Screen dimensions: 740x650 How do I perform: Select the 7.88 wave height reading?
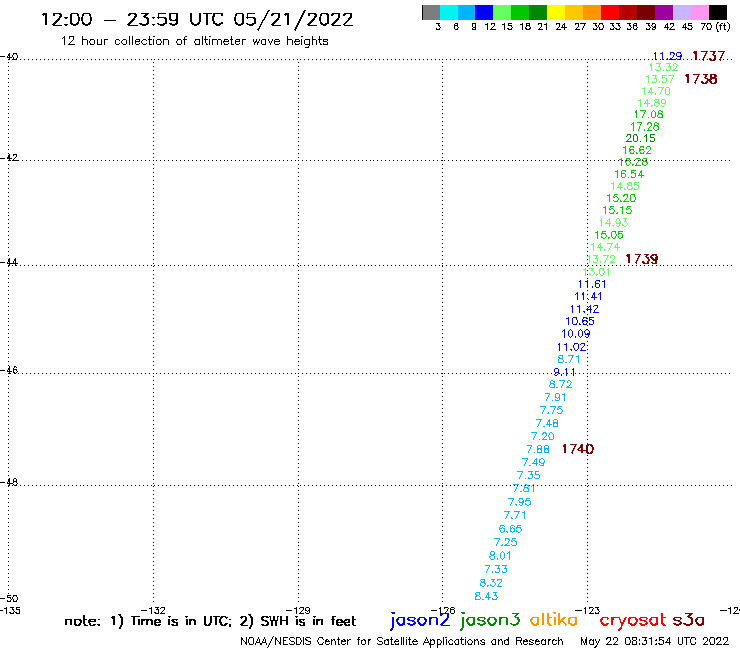point(538,449)
